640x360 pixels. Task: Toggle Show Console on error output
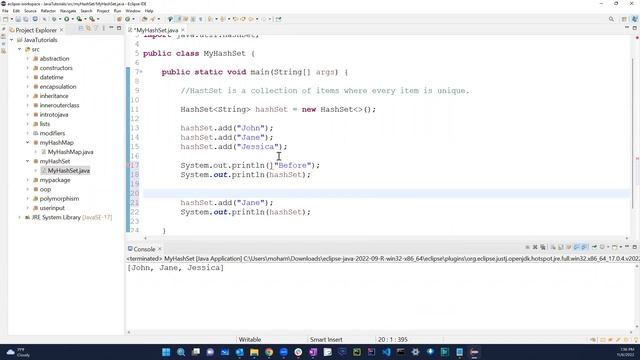click(x=584, y=247)
